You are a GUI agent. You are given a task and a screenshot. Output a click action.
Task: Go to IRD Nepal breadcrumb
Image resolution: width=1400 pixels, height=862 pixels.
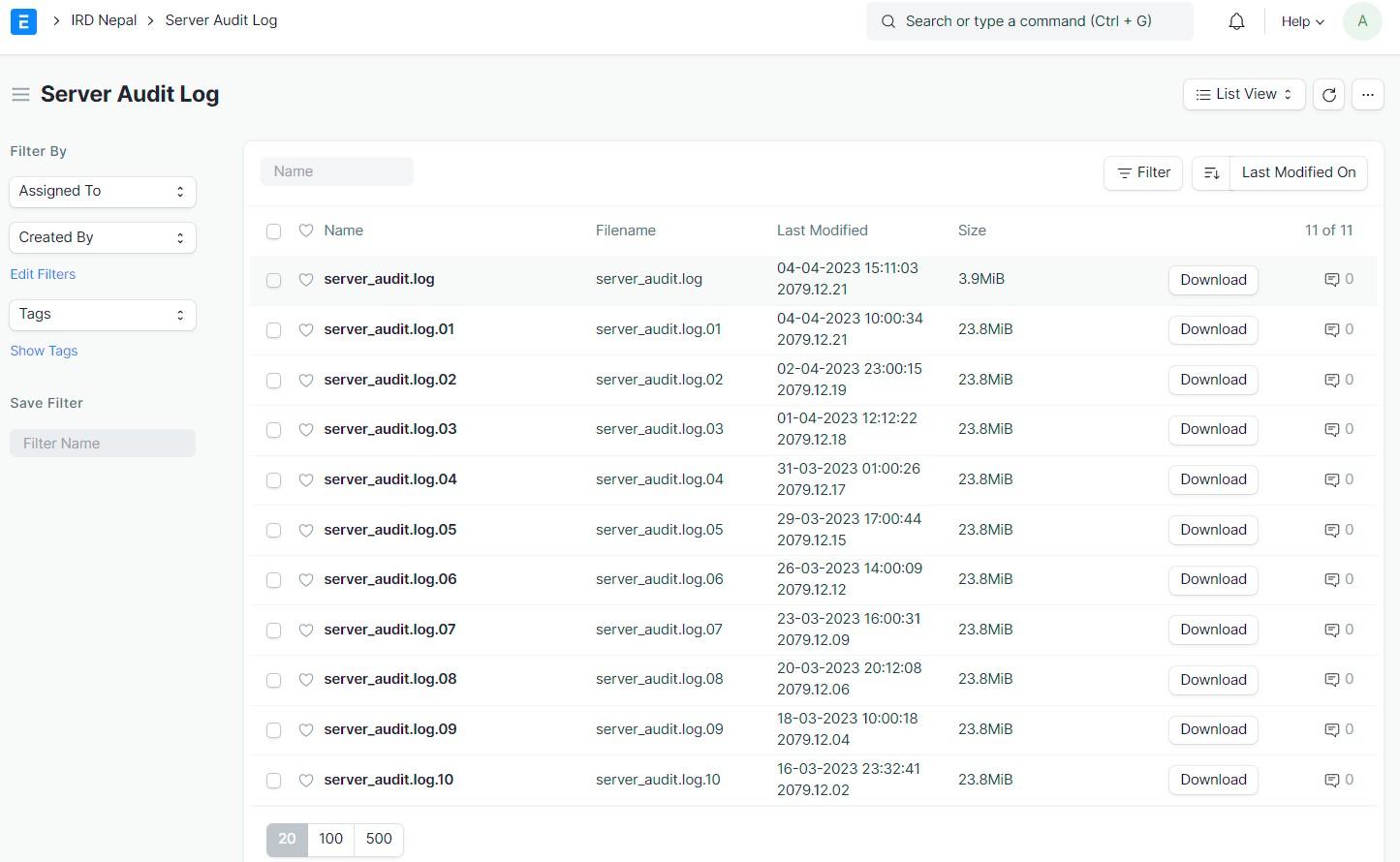104,20
